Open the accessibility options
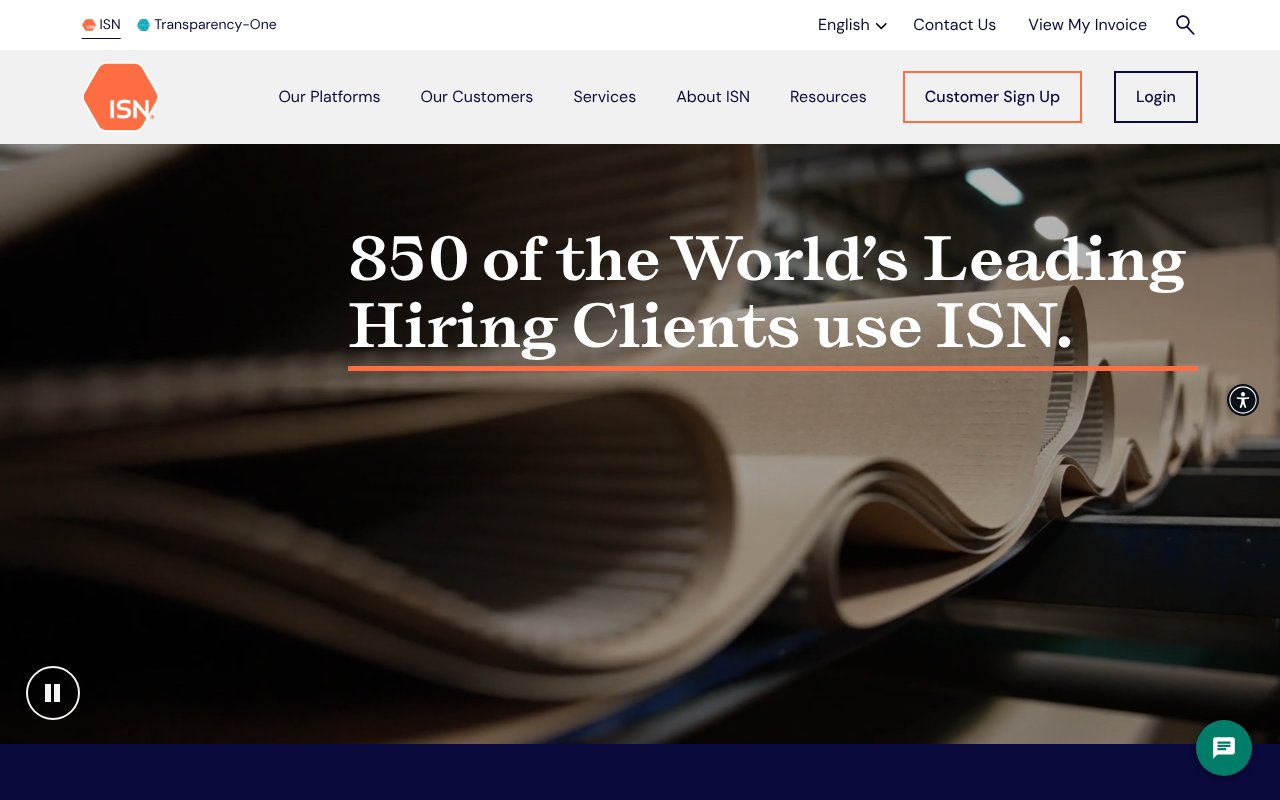Image resolution: width=1280 pixels, height=800 pixels. 1243,400
